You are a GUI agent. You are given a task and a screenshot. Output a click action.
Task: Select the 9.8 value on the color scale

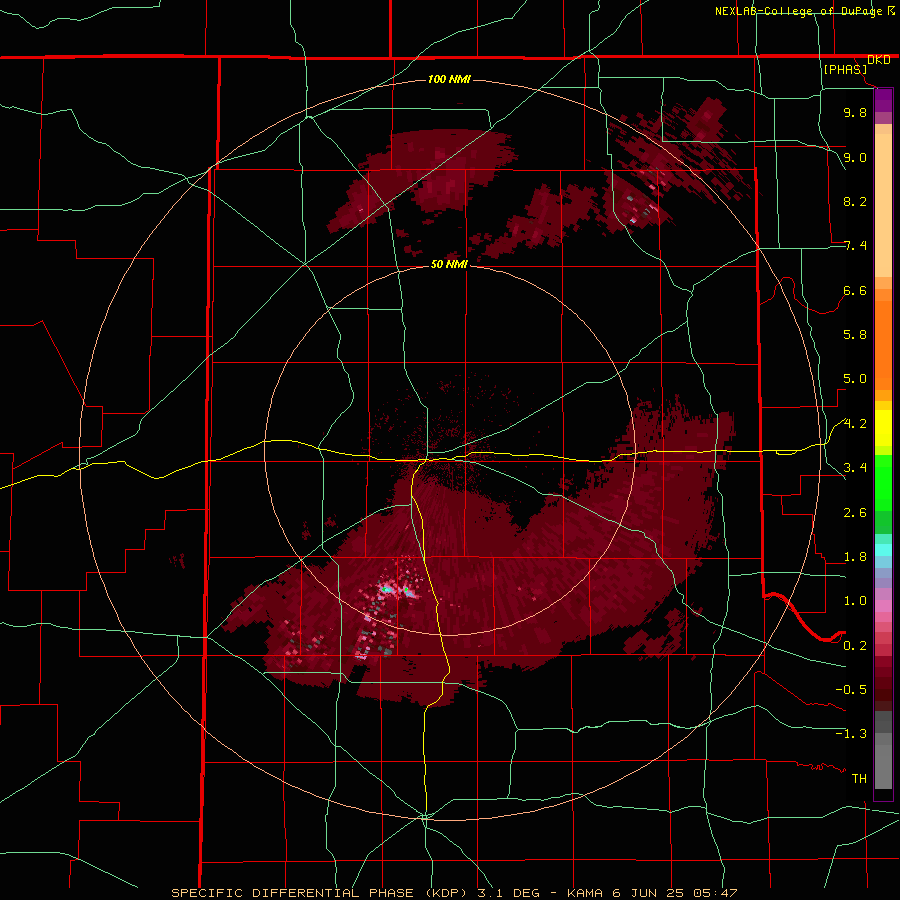click(x=855, y=112)
